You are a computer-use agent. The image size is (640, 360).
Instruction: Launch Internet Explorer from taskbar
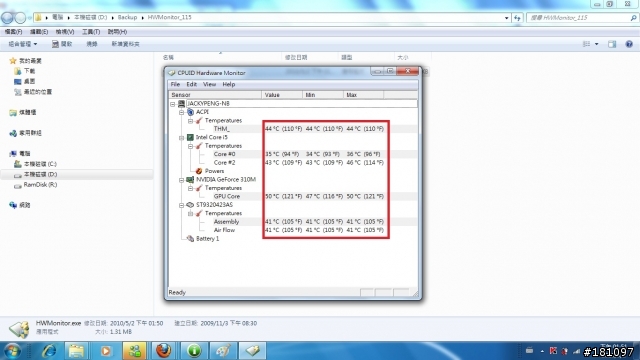[x=49, y=351]
